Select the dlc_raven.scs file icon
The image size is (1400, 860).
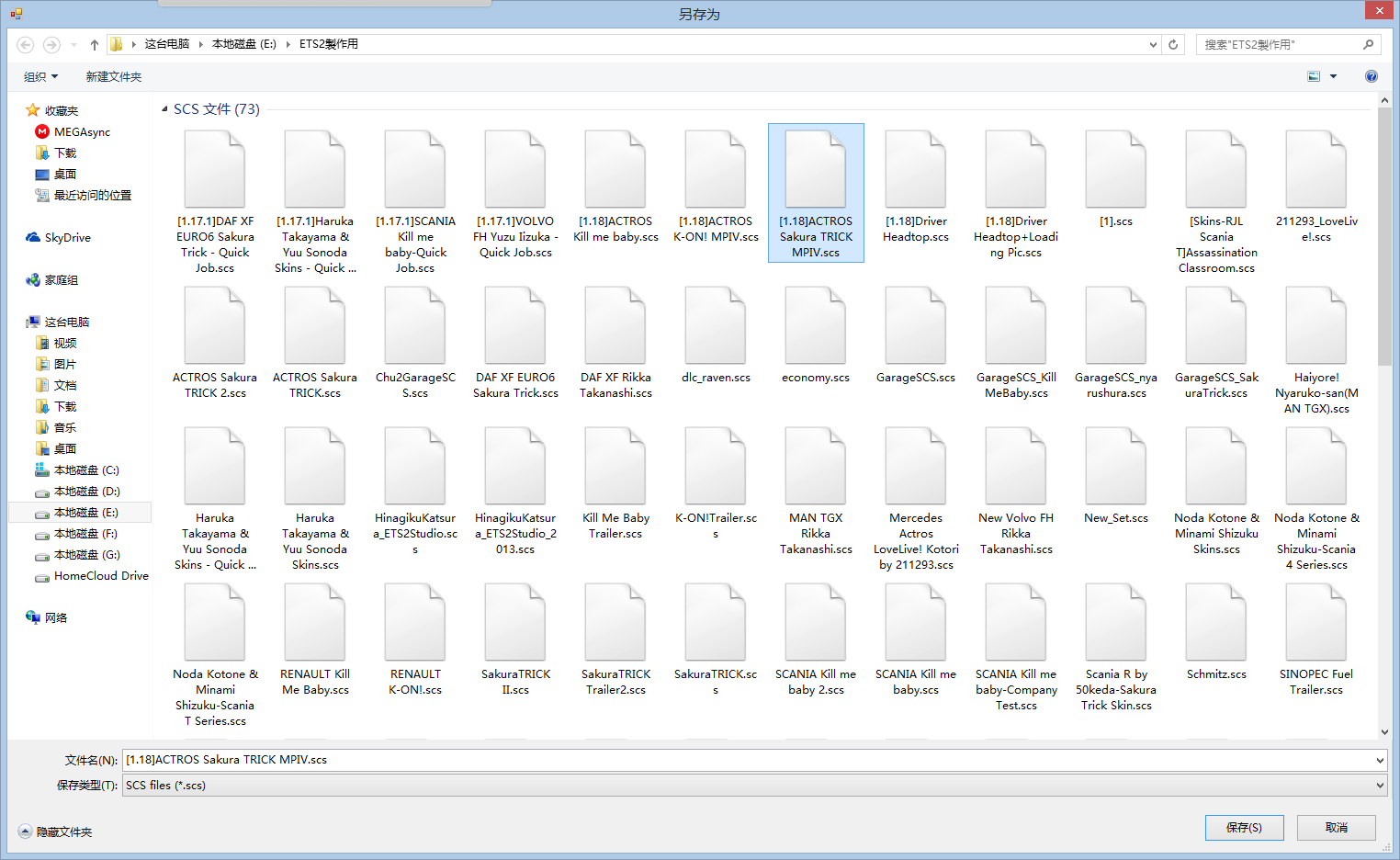716,326
